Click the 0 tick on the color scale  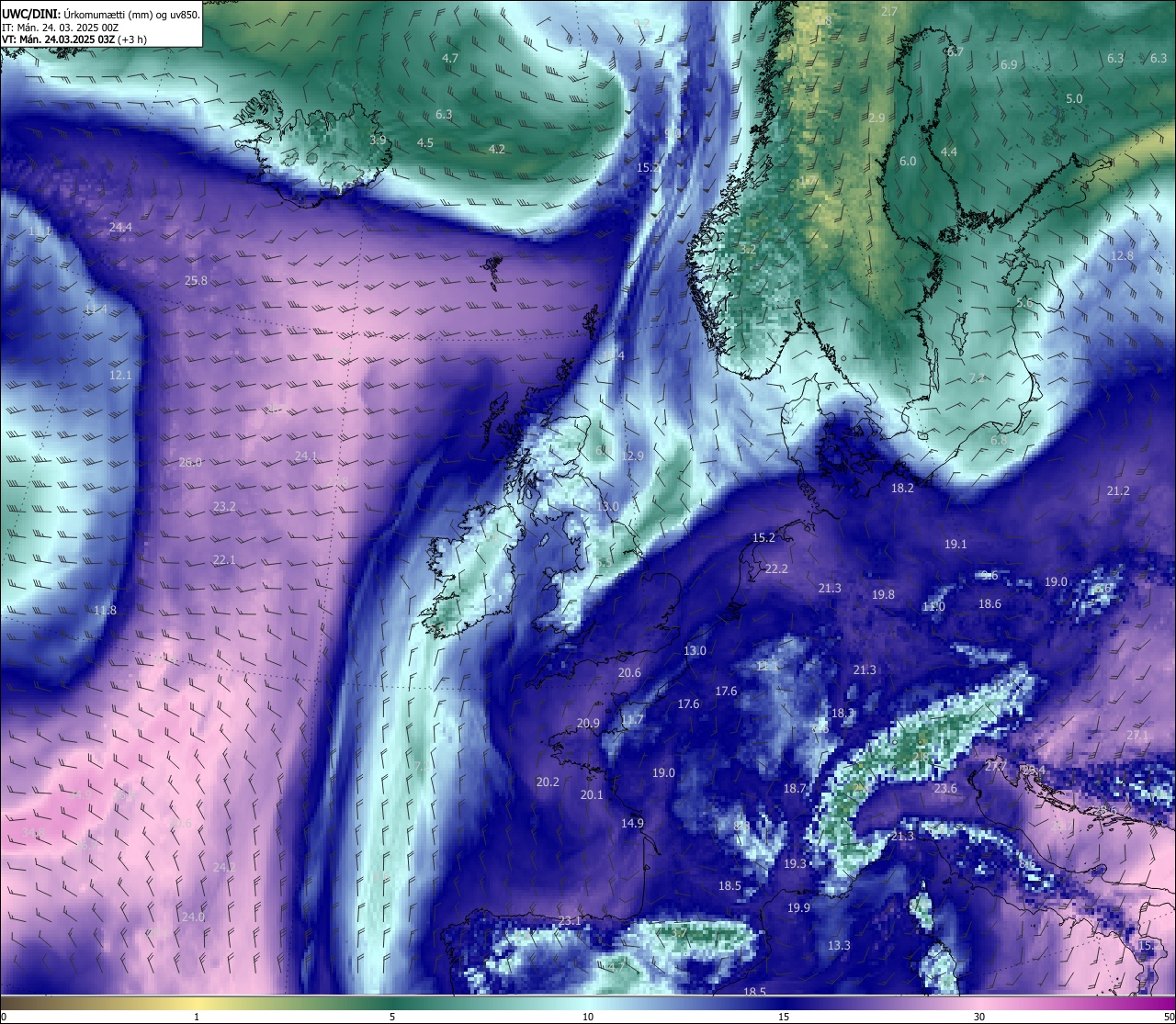point(3,1017)
